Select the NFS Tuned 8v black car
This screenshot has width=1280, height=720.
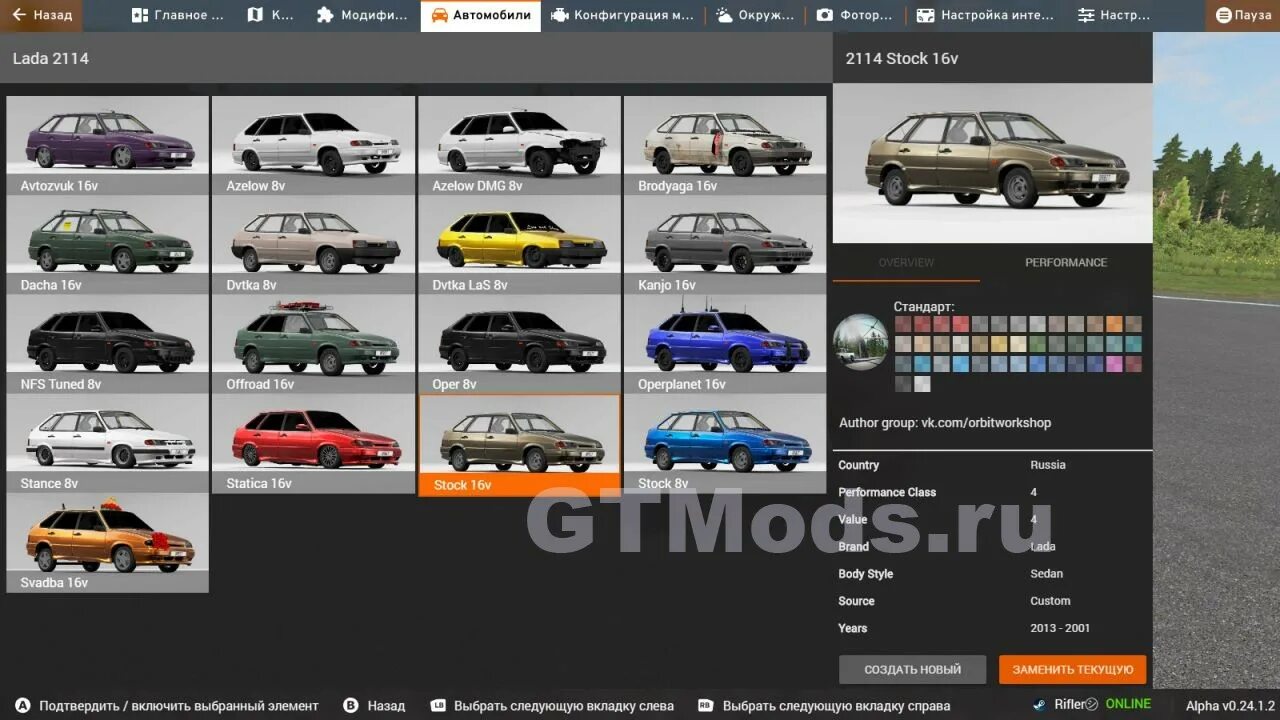pyautogui.click(x=108, y=343)
